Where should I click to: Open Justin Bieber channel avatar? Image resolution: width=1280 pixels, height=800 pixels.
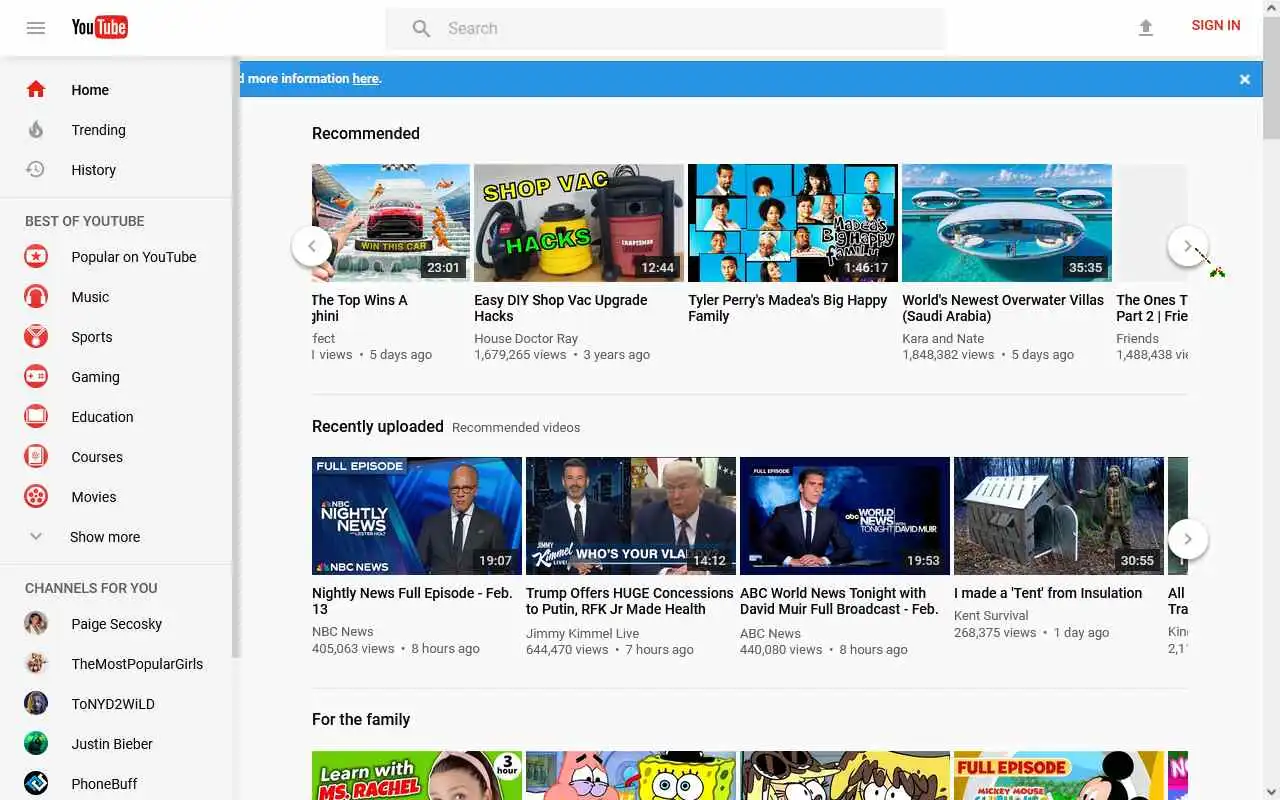click(36, 744)
